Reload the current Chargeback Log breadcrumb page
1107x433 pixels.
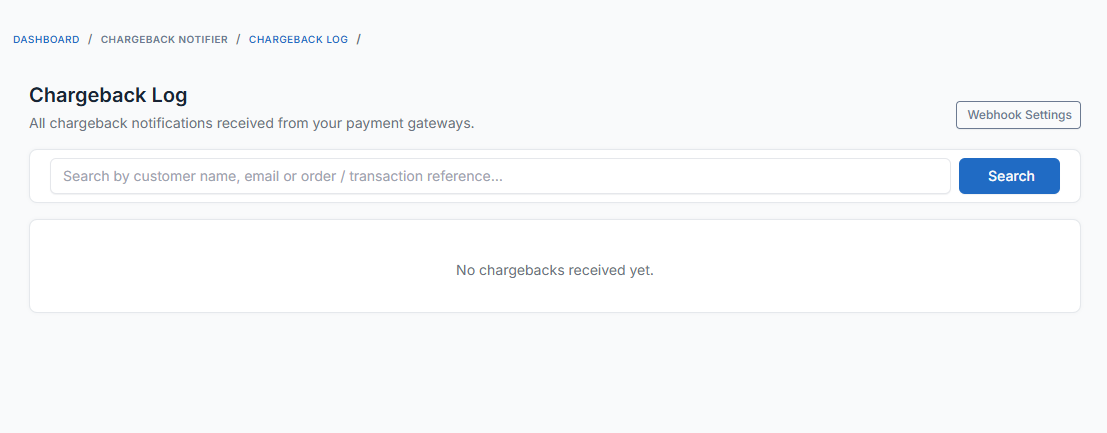tap(298, 40)
